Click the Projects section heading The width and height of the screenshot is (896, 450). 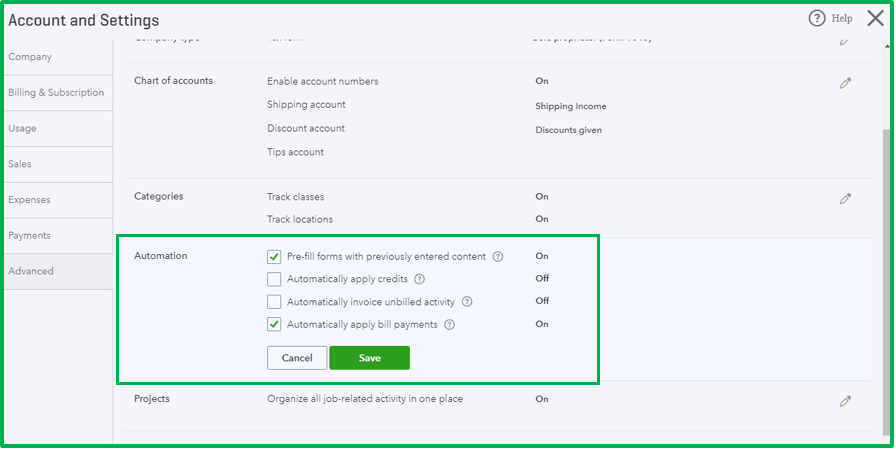click(152, 399)
